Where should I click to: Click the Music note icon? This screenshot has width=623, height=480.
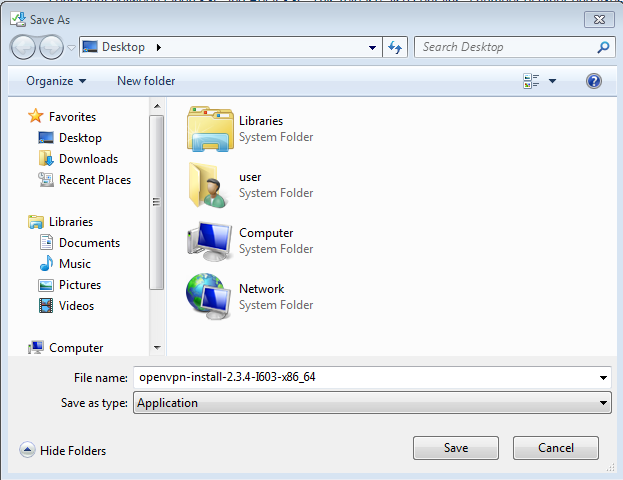46,263
